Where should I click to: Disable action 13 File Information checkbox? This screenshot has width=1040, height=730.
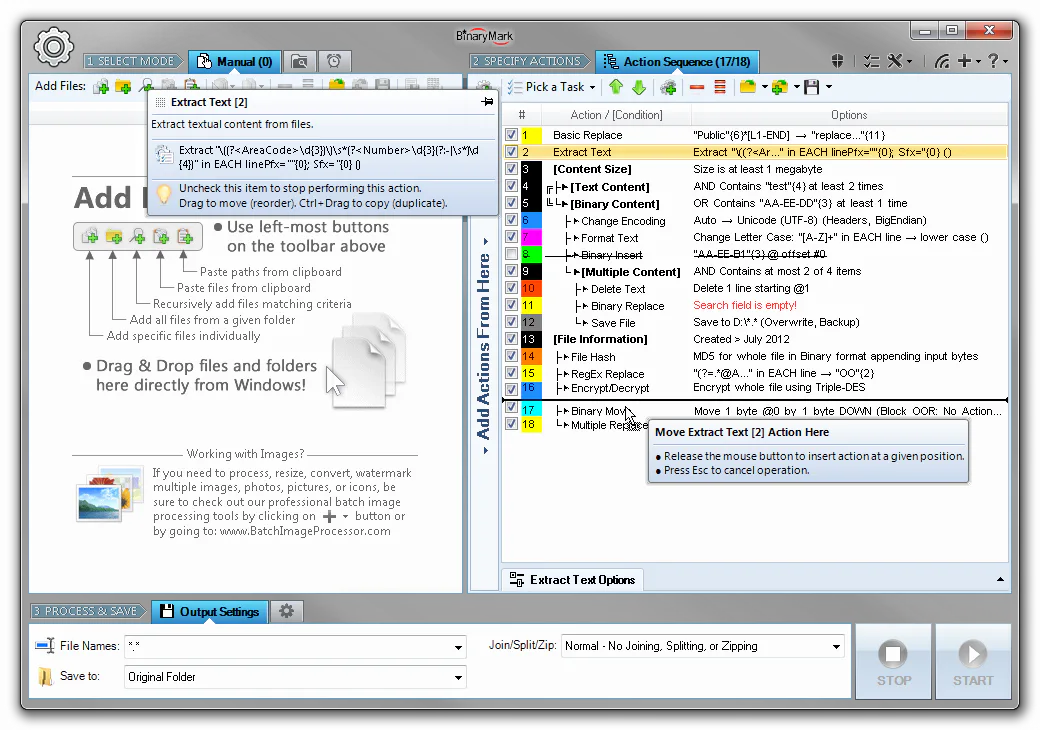511,339
